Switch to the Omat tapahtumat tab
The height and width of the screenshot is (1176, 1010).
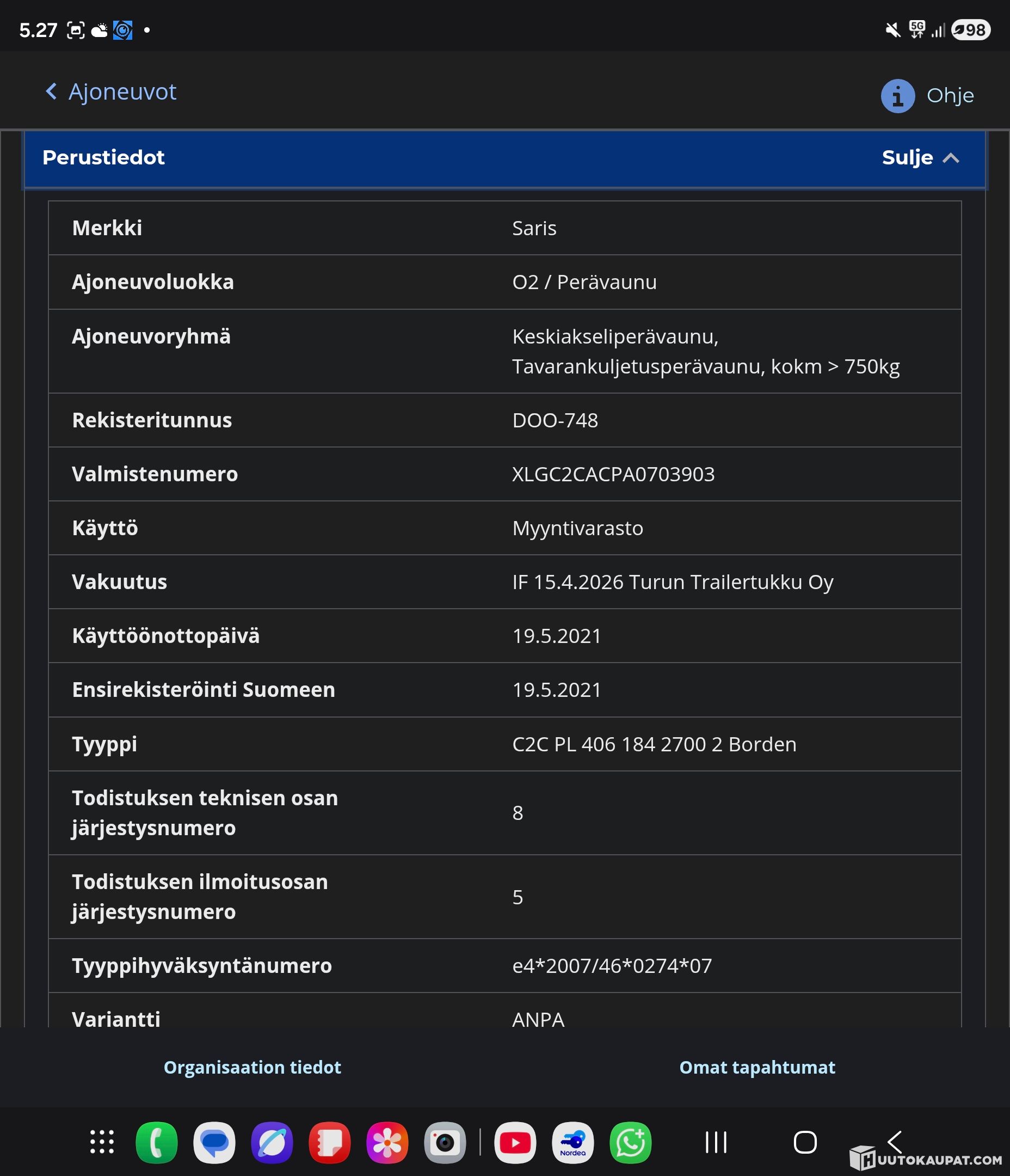coord(757,1067)
